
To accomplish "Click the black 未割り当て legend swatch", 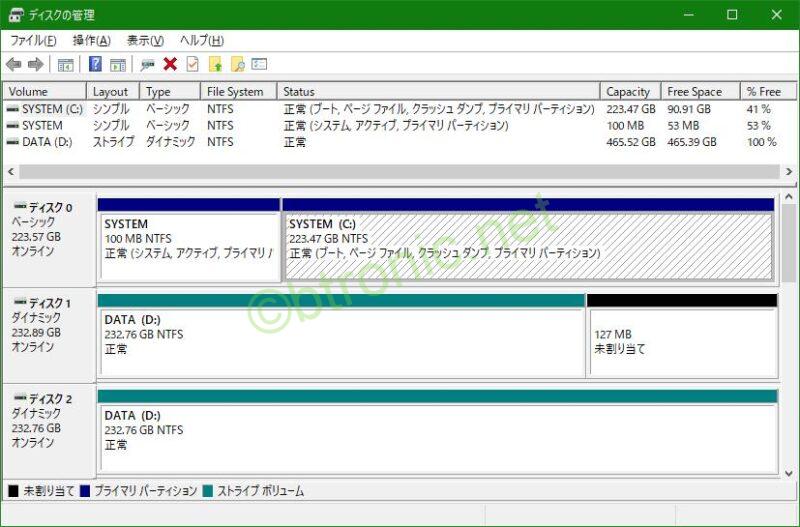I will (x=13, y=491).
